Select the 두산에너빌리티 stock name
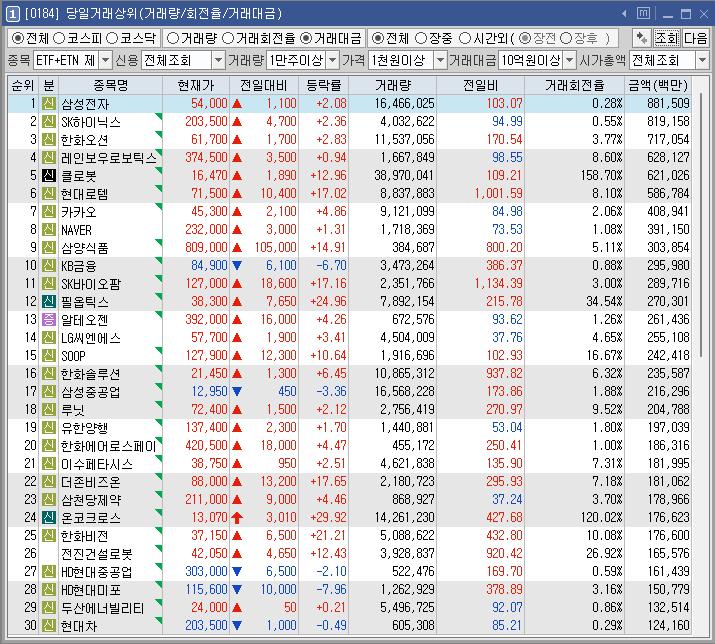Viewport: 715px width, 644px height. pos(103,608)
